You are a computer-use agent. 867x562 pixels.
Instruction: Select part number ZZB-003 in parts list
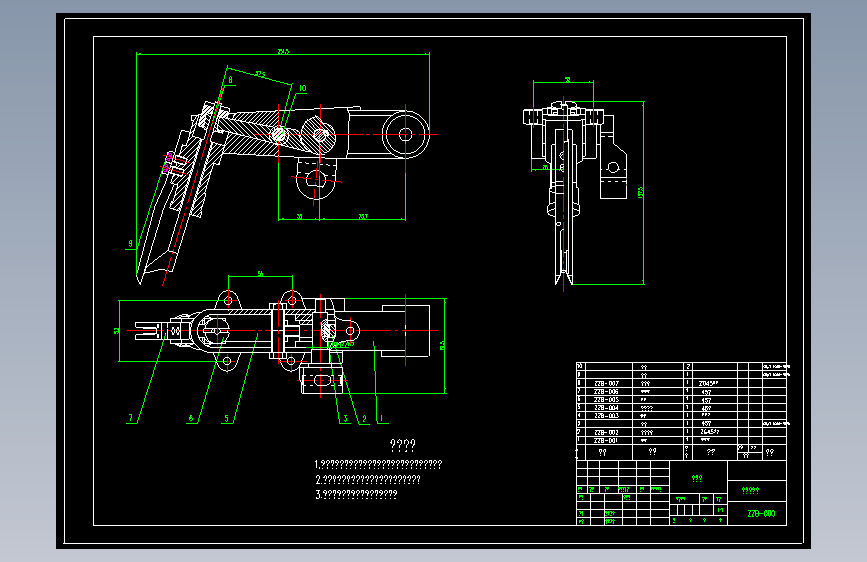pos(606,415)
